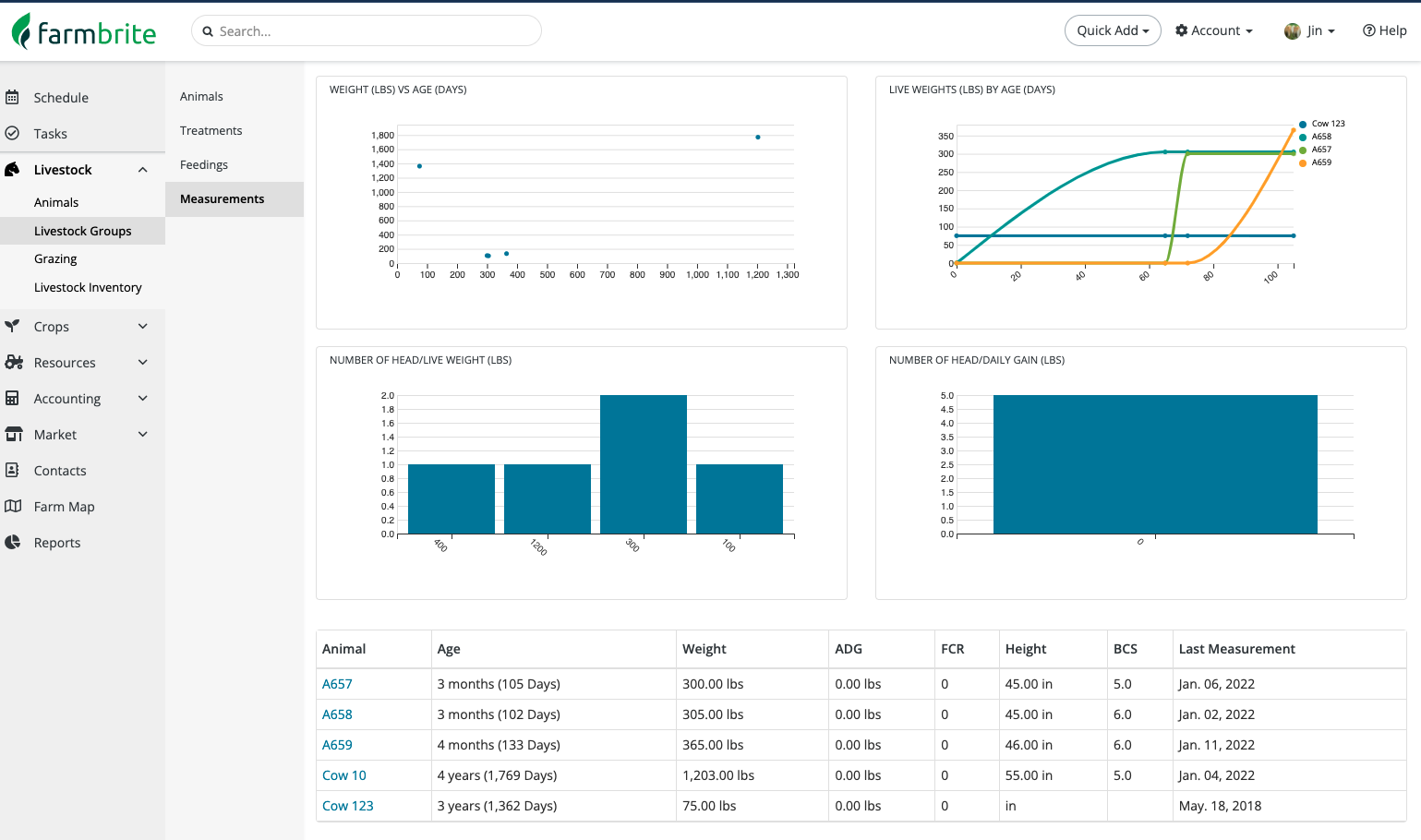Image resolution: width=1421 pixels, height=840 pixels.
Task: Toggle A657 green legend marker
Action: tap(1303, 150)
